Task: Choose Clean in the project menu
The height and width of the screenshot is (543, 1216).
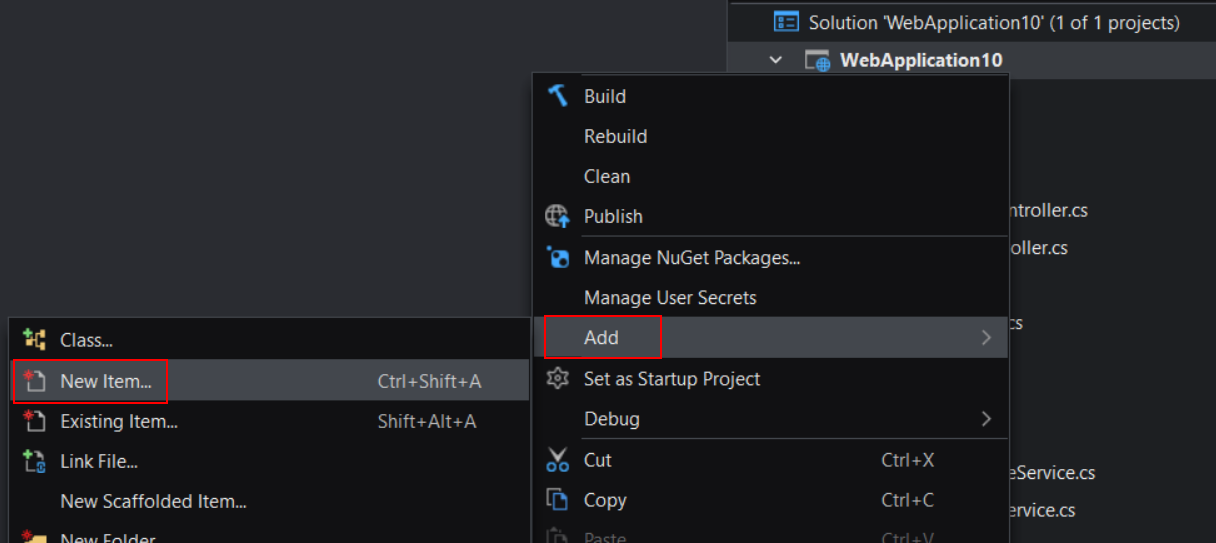Action: [x=607, y=176]
